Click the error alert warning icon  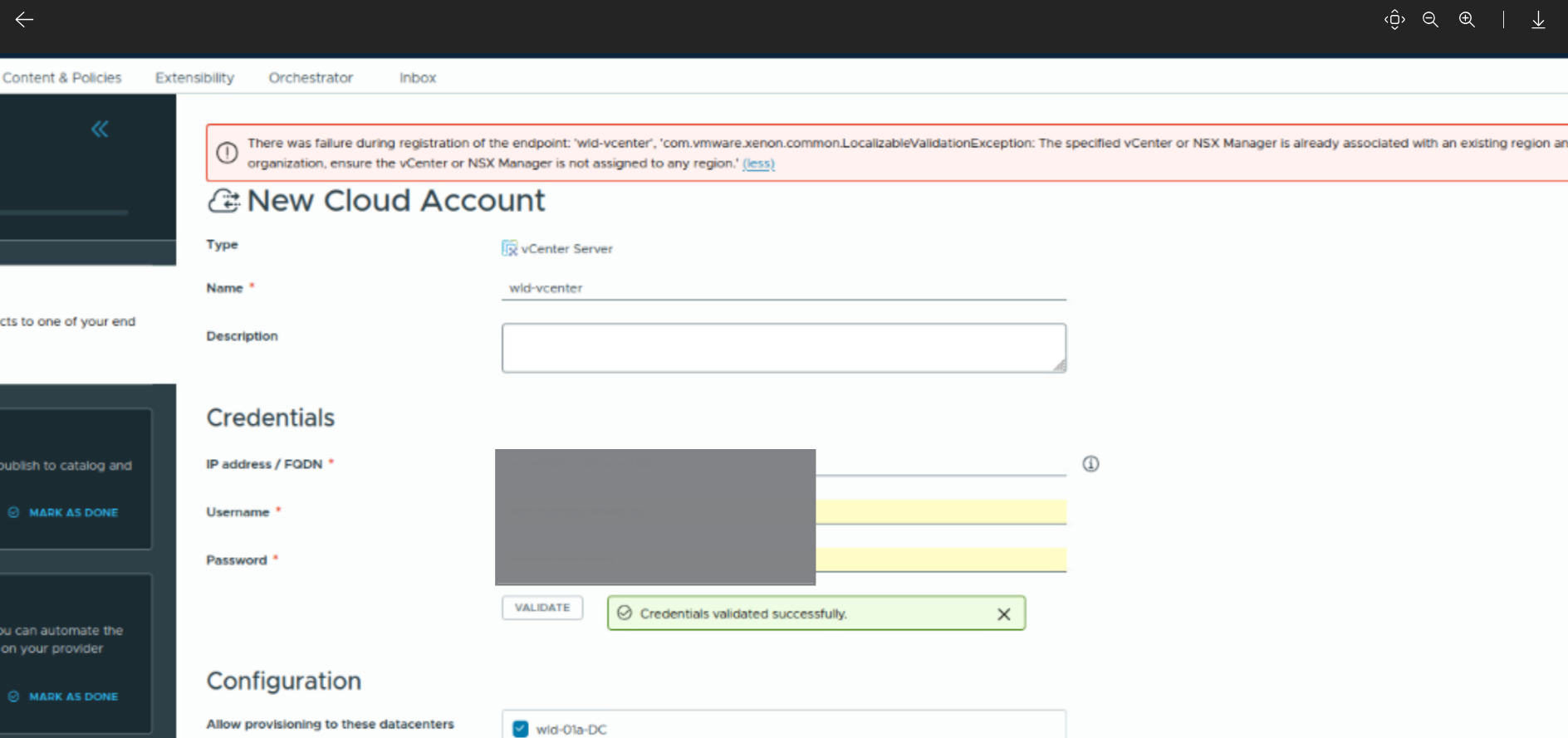[227, 153]
